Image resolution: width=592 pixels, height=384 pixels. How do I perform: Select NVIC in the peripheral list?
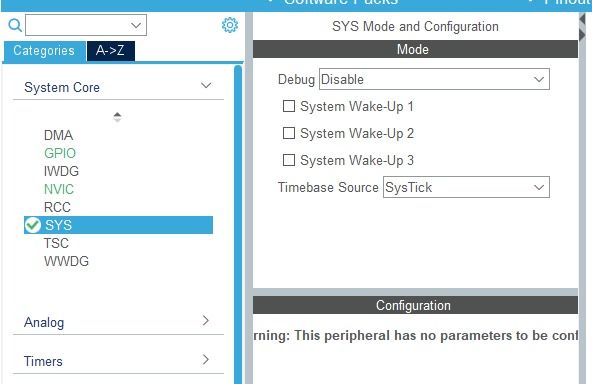click(x=59, y=189)
